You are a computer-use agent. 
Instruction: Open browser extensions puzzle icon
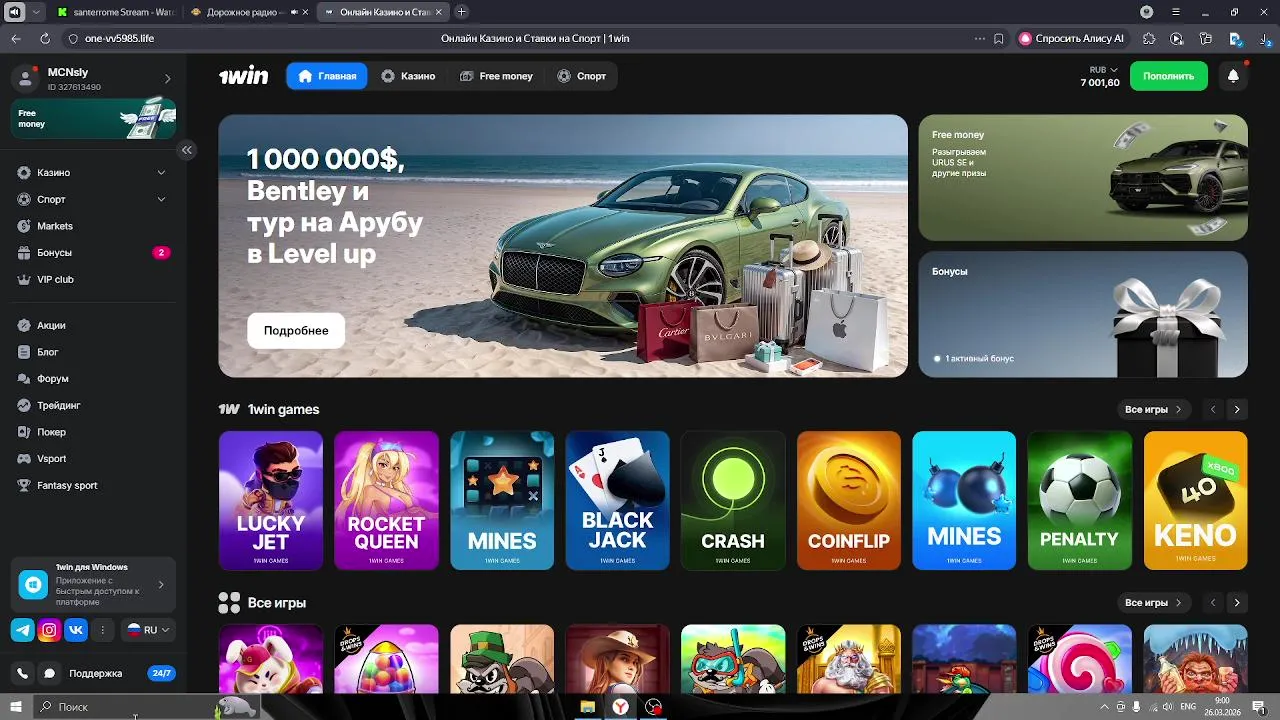tap(1148, 38)
